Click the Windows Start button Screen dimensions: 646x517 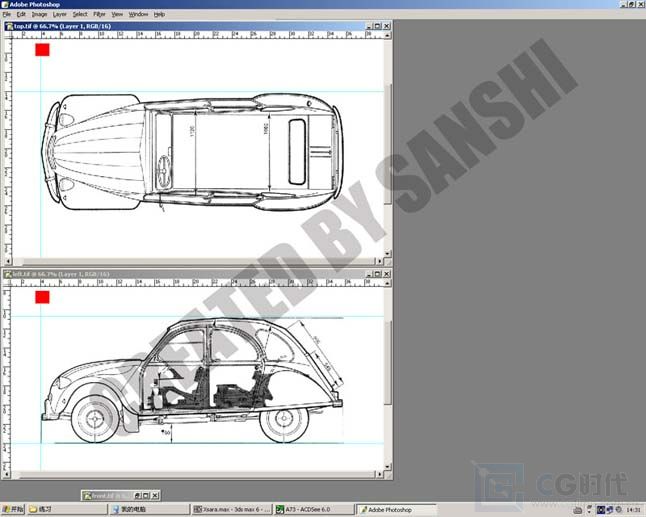click(13, 510)
